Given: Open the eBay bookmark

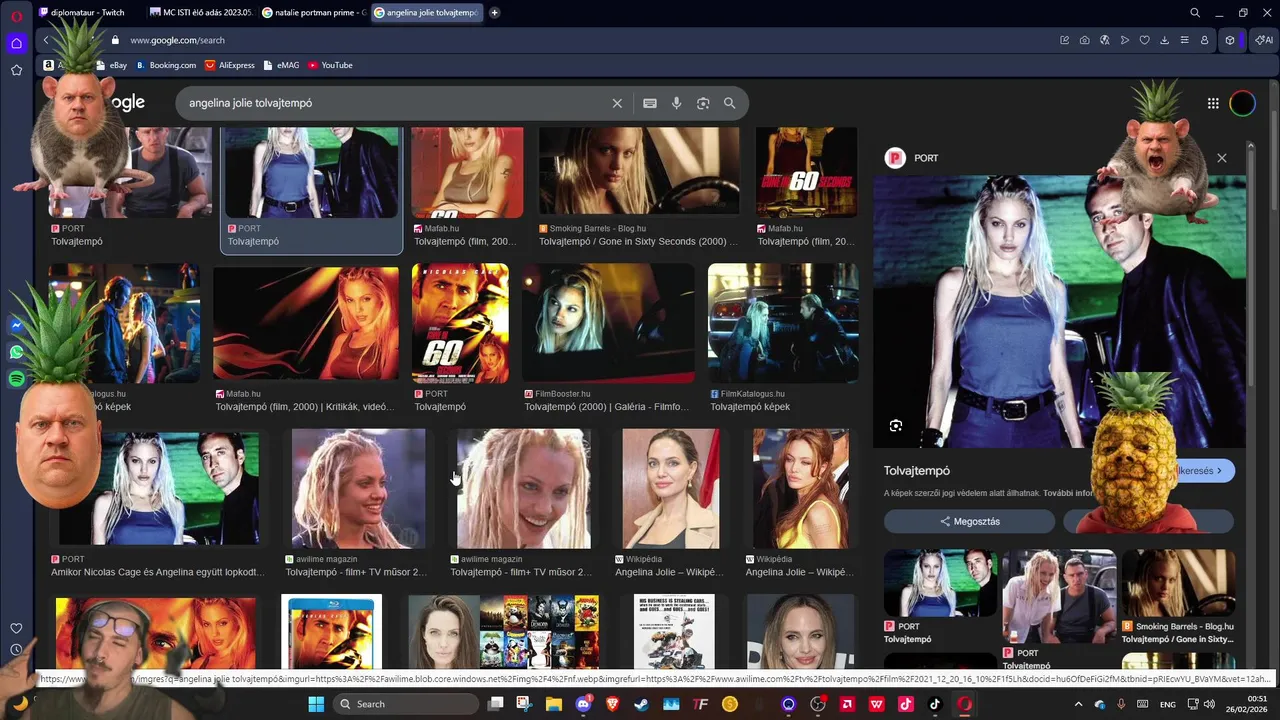Looking at the screenshot, I should [113, 65].
